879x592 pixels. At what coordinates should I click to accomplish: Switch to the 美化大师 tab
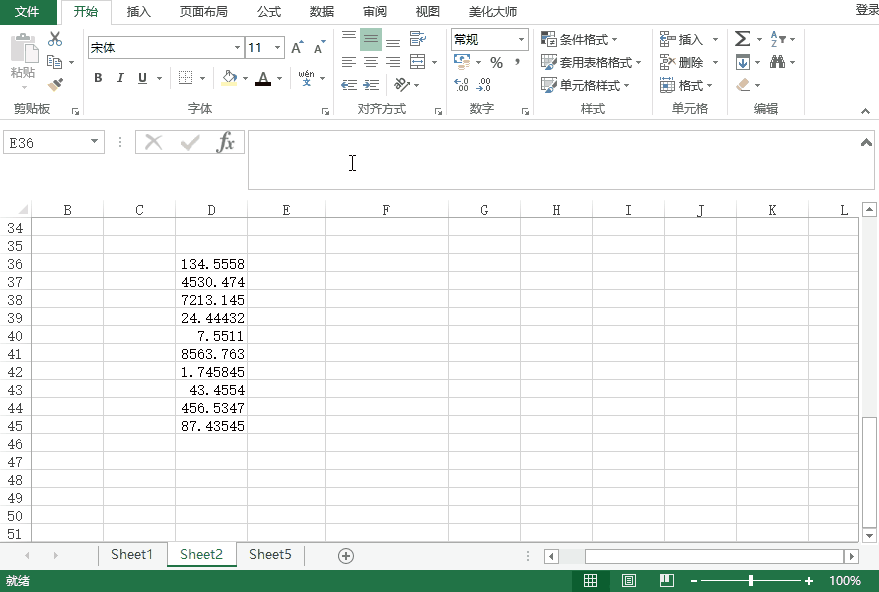coord(493,12)
